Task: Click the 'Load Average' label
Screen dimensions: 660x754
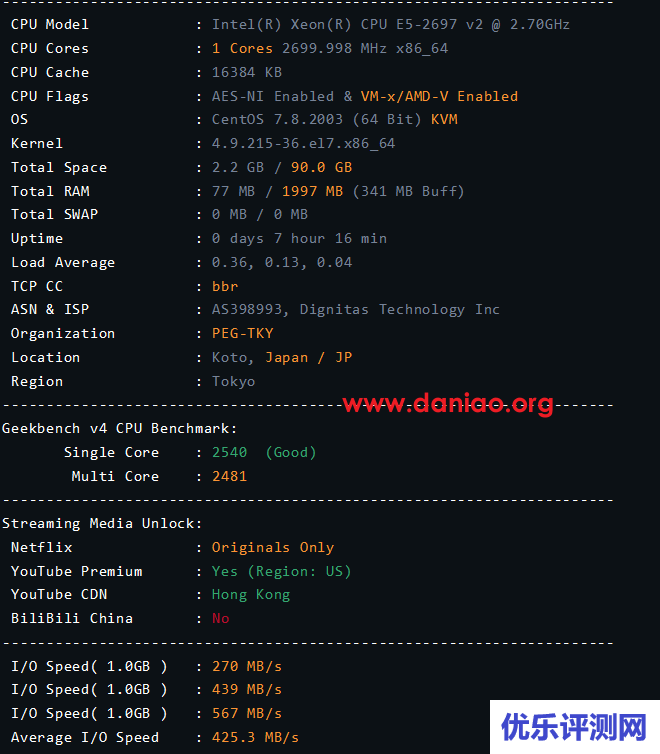Action: tap(63, 263)
